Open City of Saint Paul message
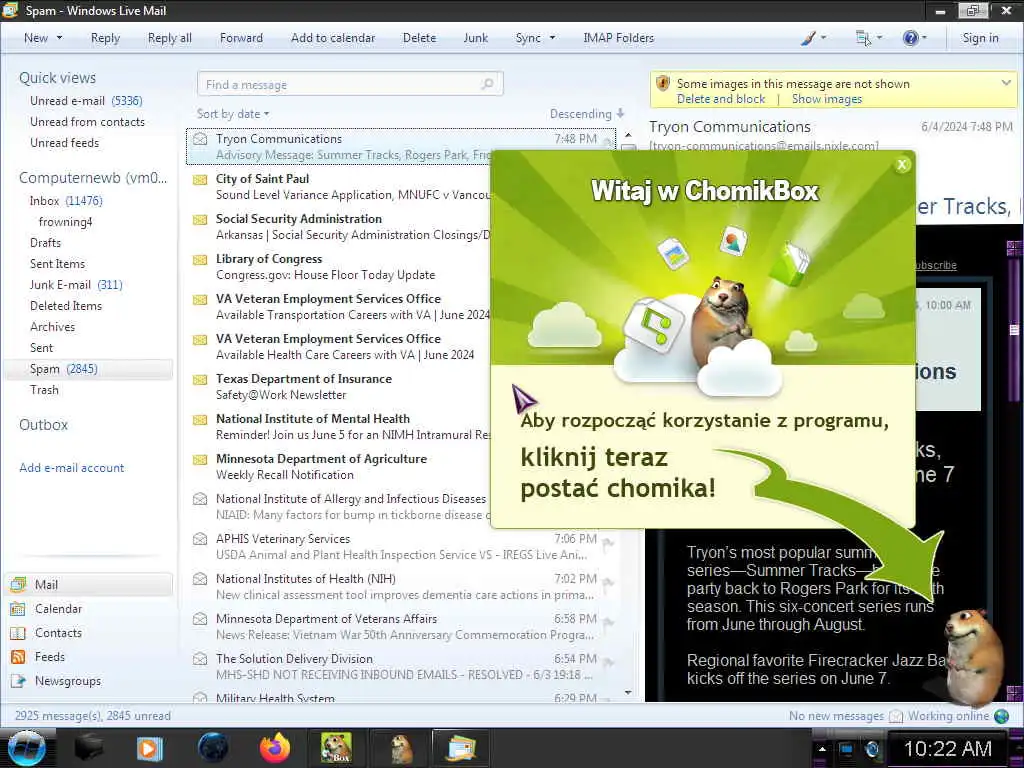 (x=340, y=187)
